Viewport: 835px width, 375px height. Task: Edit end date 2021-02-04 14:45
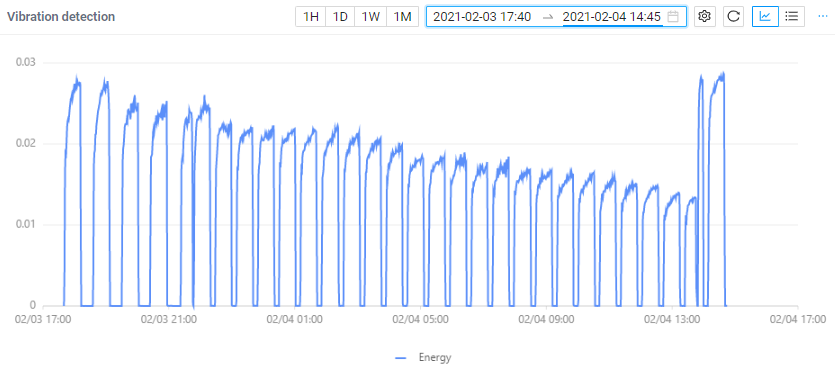612,17
